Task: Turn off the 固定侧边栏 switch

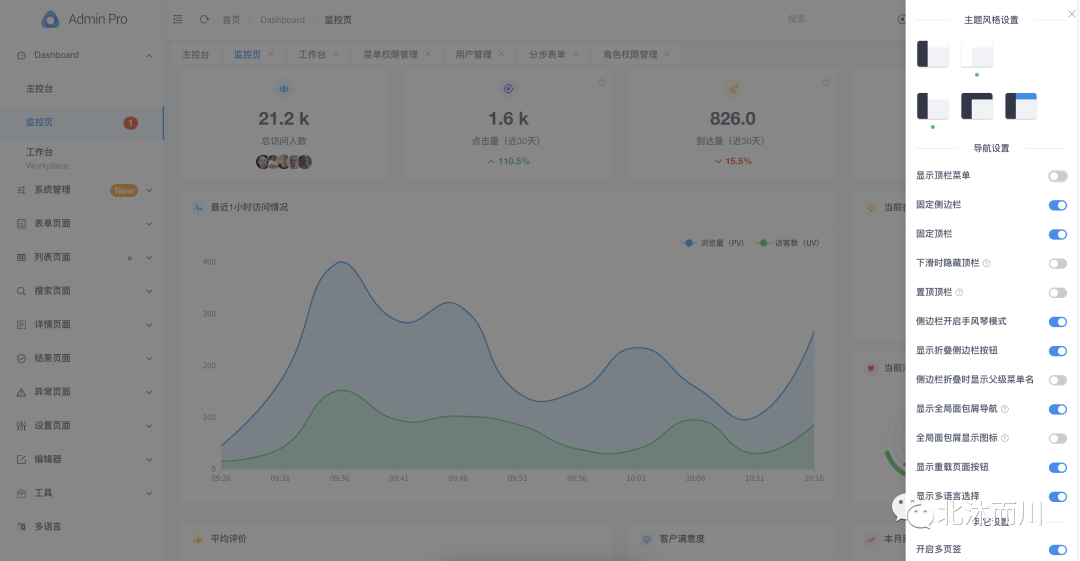Action: click(x=1057, y=205)
